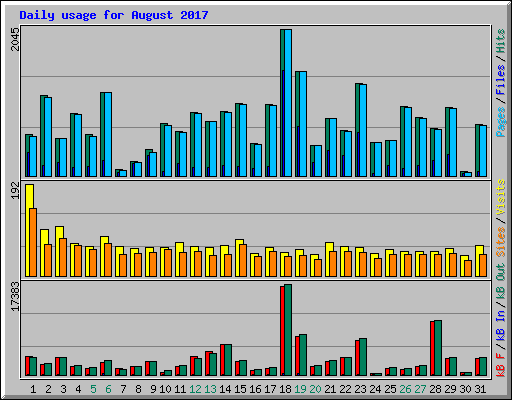Click day 31 on the x-axis
Image resolution: width=512 pixels, height=400 pixels.
pos(480,389)
